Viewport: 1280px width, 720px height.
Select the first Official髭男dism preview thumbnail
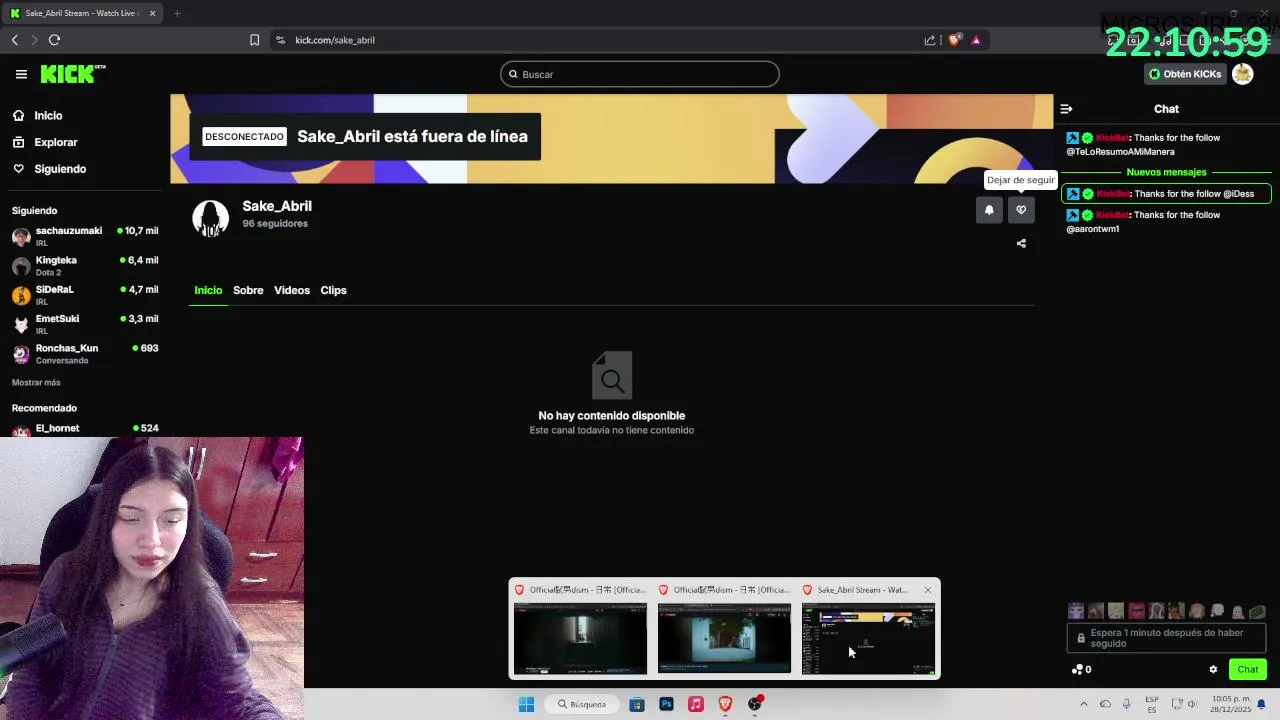(x=580, y=639)
